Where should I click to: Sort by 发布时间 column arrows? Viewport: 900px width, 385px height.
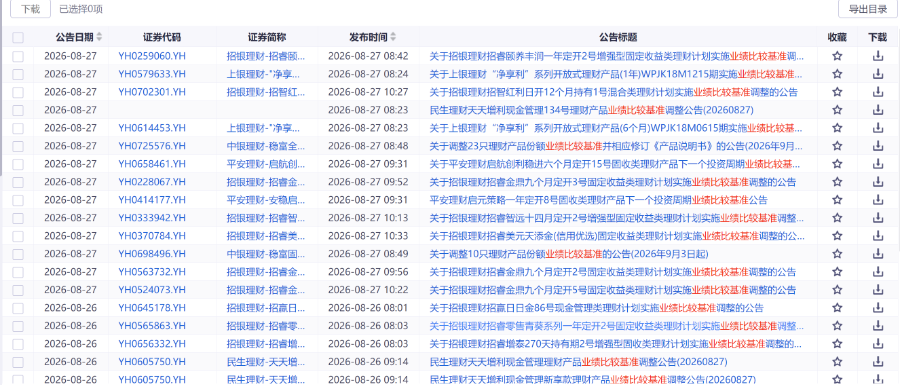point(393,37)
